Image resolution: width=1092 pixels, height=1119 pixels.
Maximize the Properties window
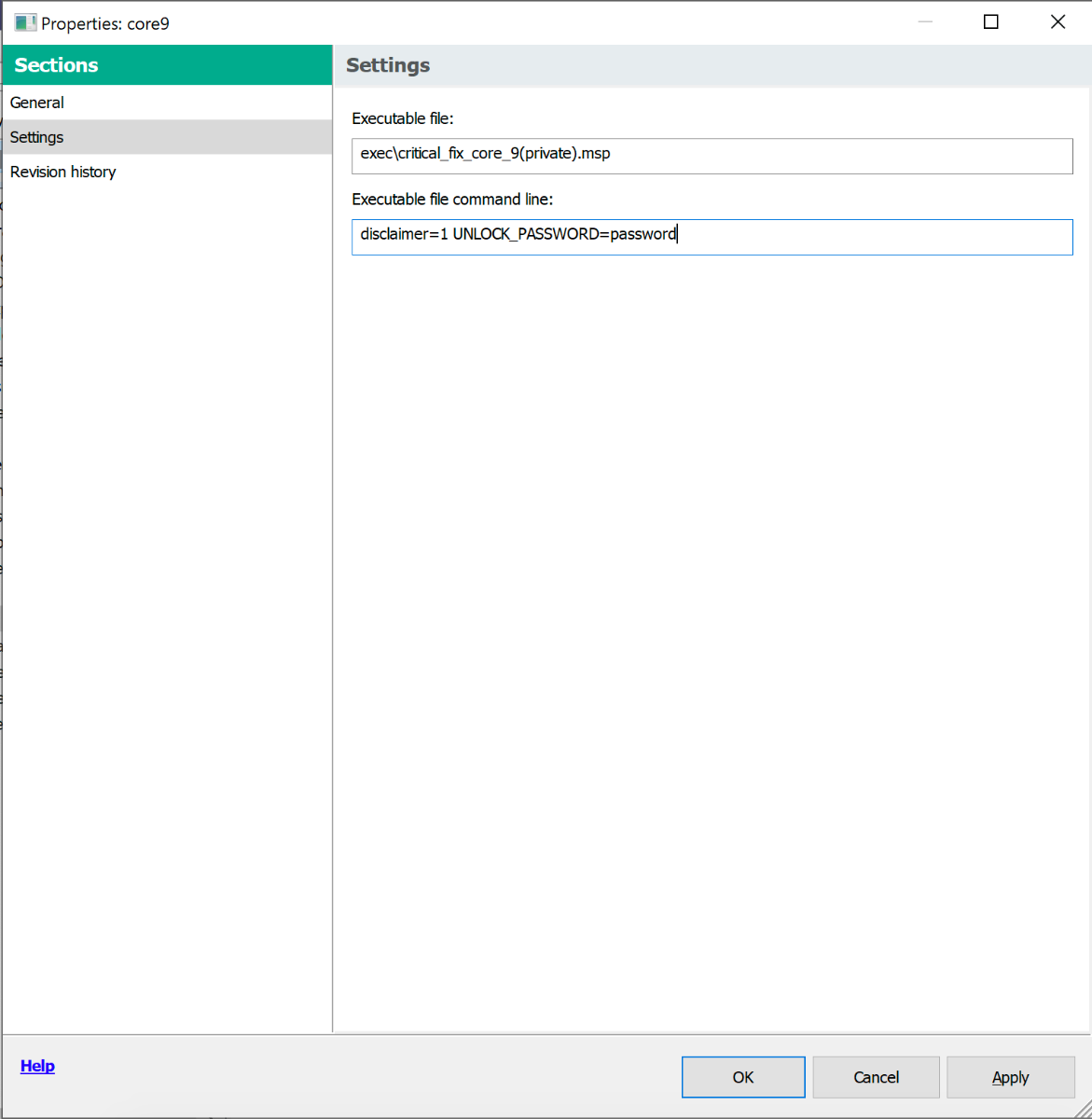tap(991, 21)
